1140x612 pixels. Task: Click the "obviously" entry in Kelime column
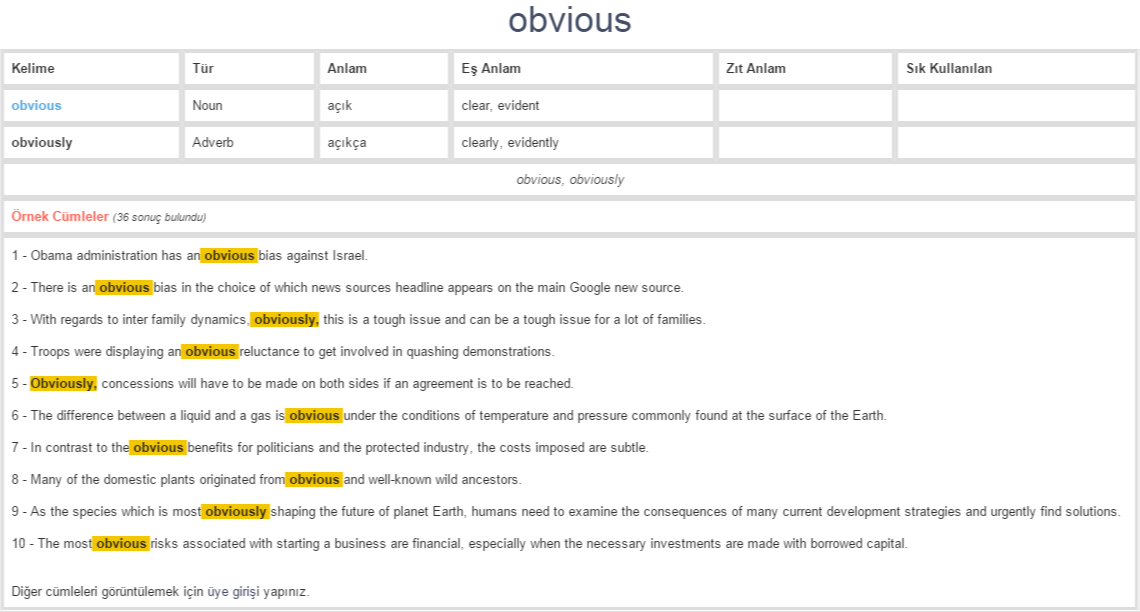coord(42,143)
